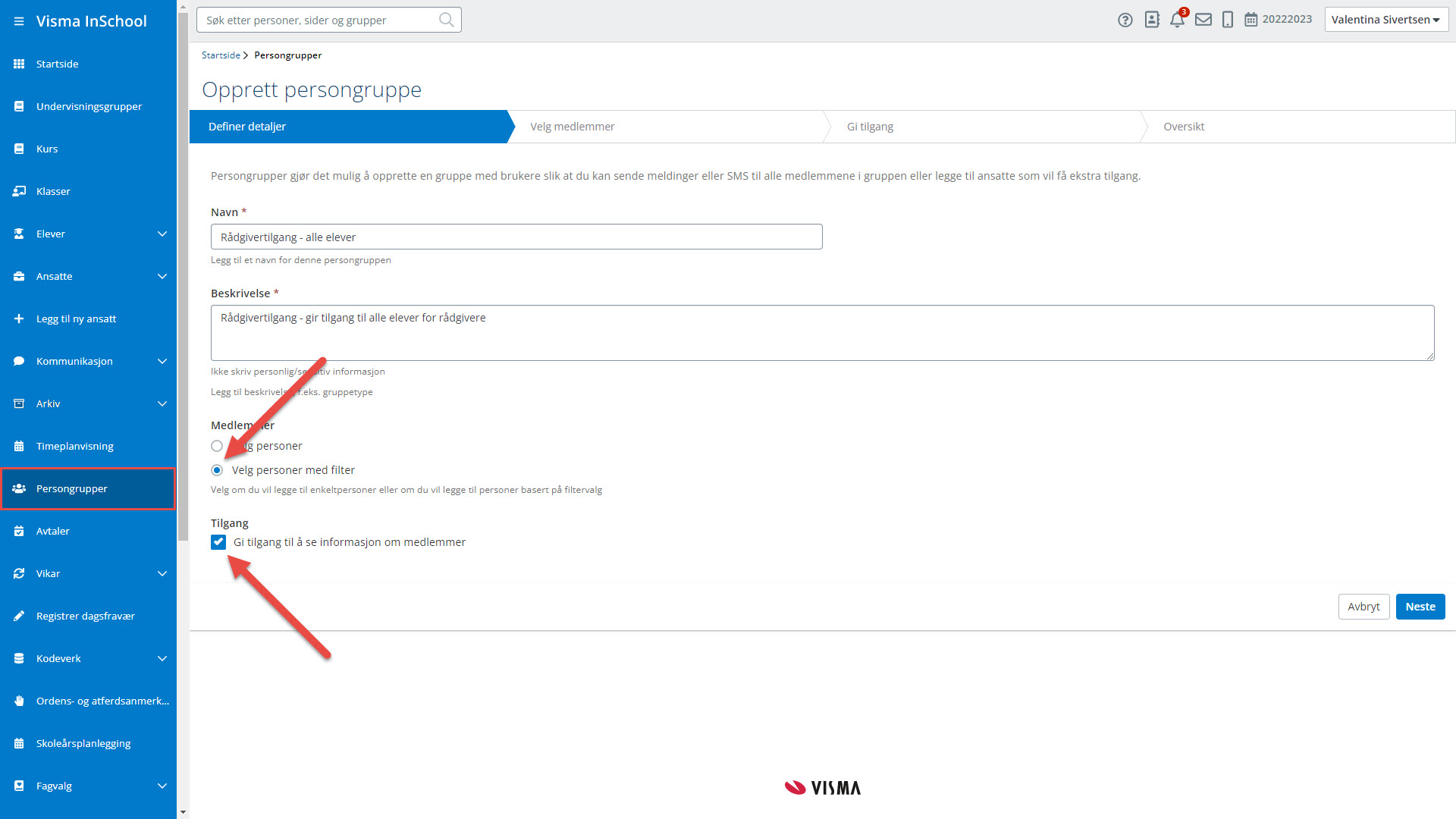The width and height of the screenshot is (1456, 819).
Task: Click the Startside breadcrumb link
Action: (x=221, y=55)
